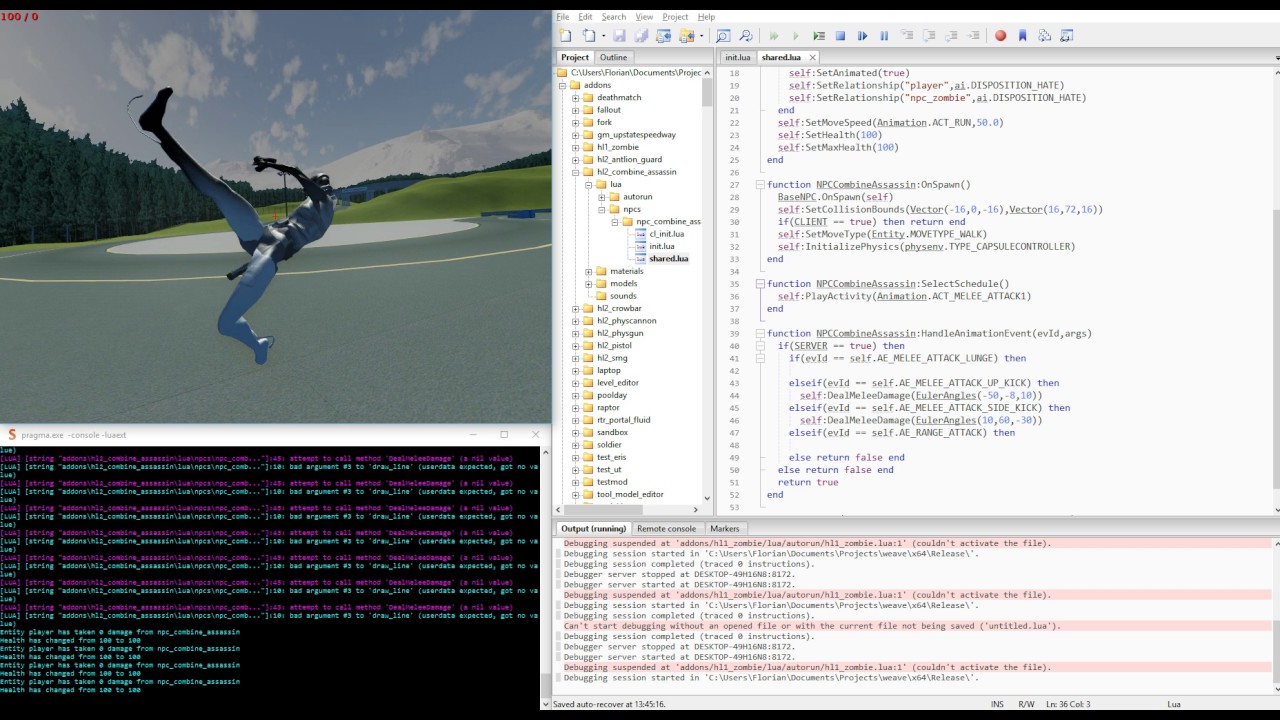Select shared.lua in the project tree
This screenshot has width=1280, height=720.
pyautogui.click(x=668, y=258)
